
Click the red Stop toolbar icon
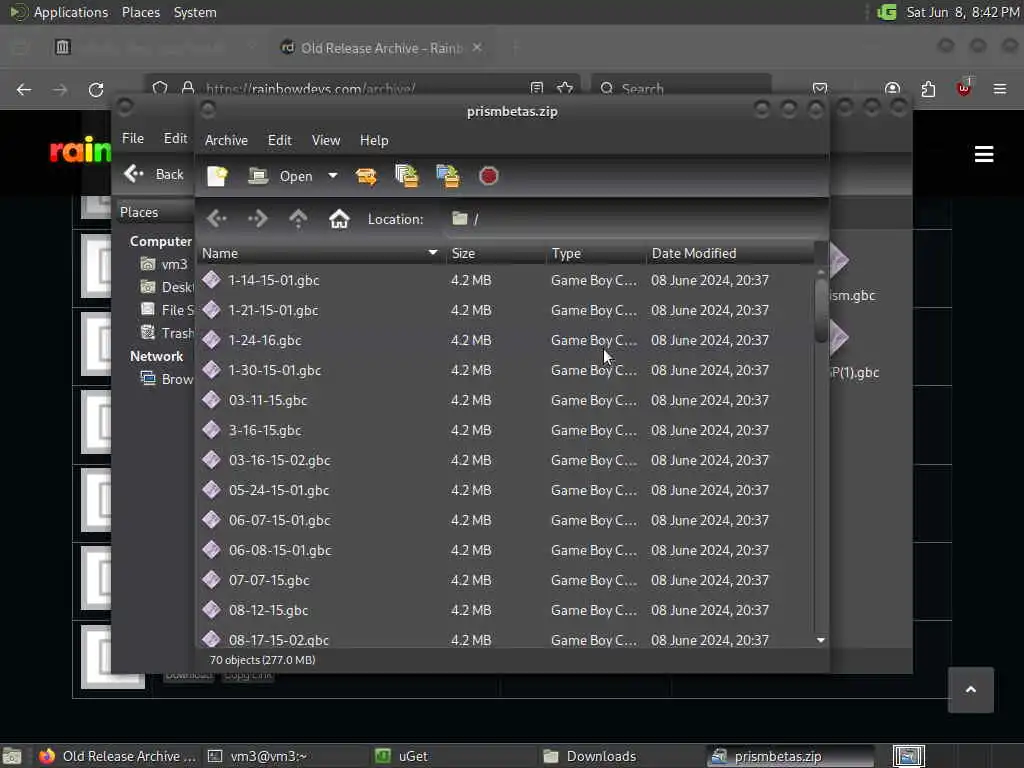coord(488,176)
